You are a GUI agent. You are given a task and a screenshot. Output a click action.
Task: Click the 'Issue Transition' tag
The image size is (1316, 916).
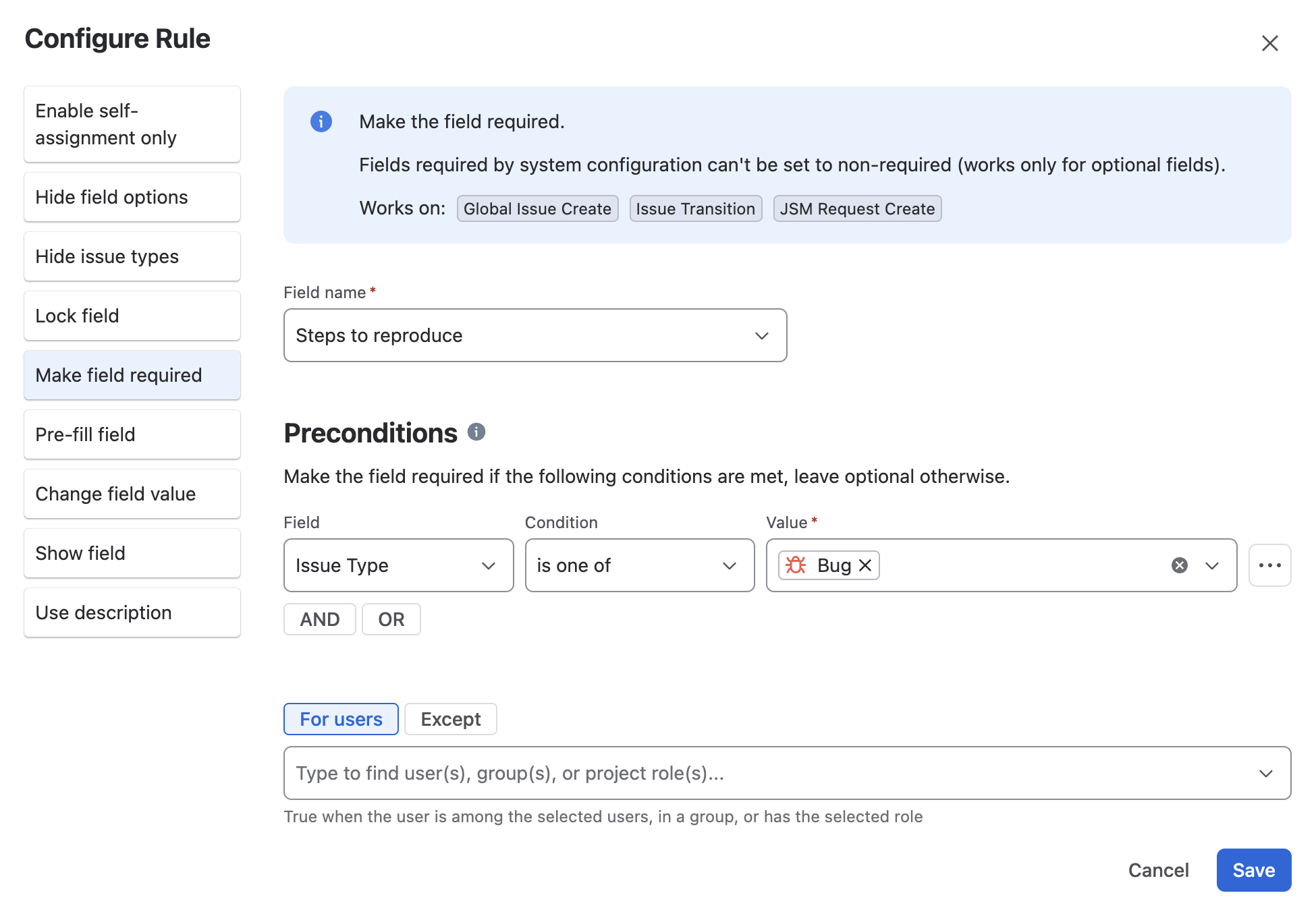tap(695, 208)
